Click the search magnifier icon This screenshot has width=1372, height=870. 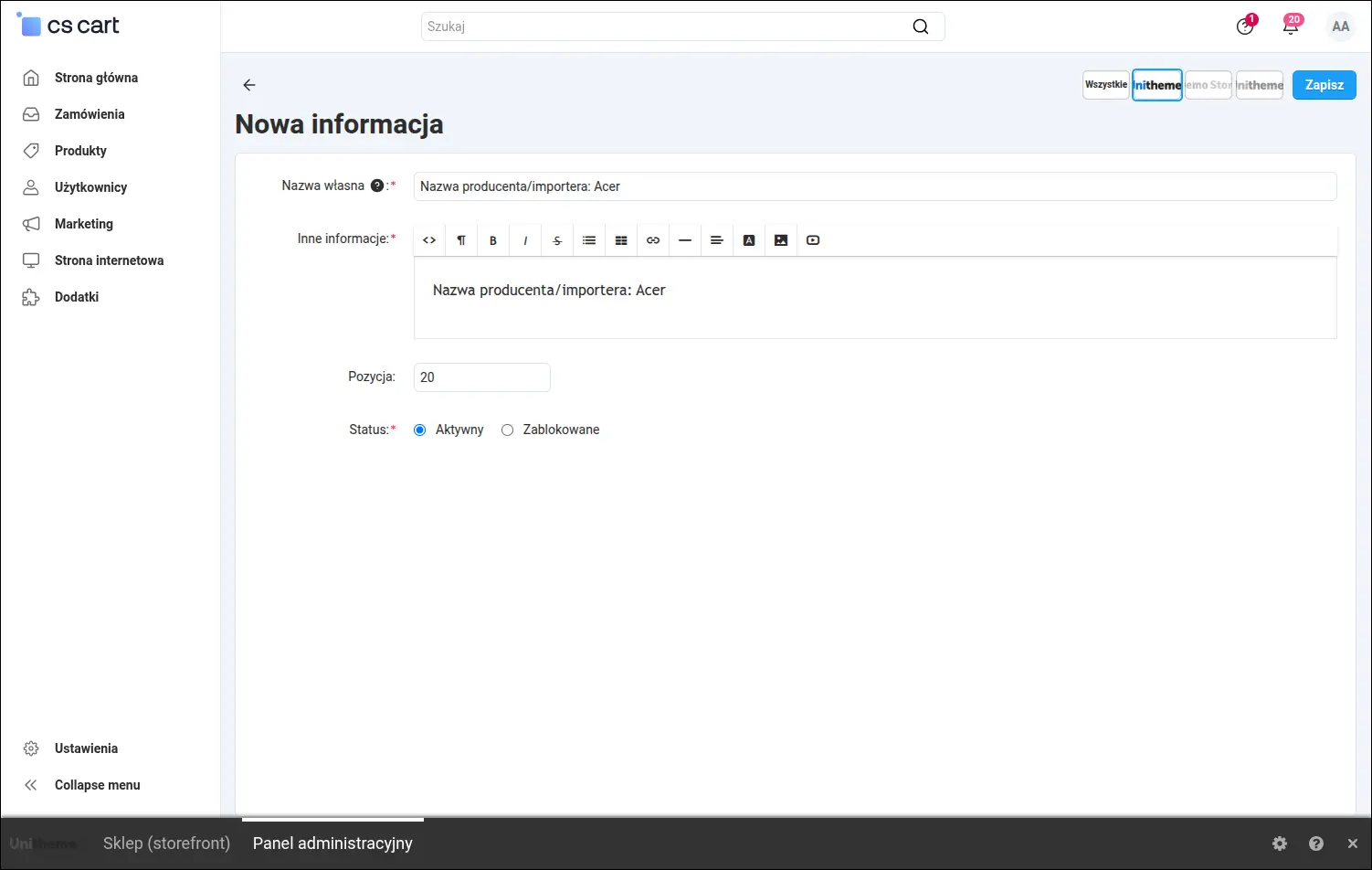pyautogui.click(x=921, y=27)
